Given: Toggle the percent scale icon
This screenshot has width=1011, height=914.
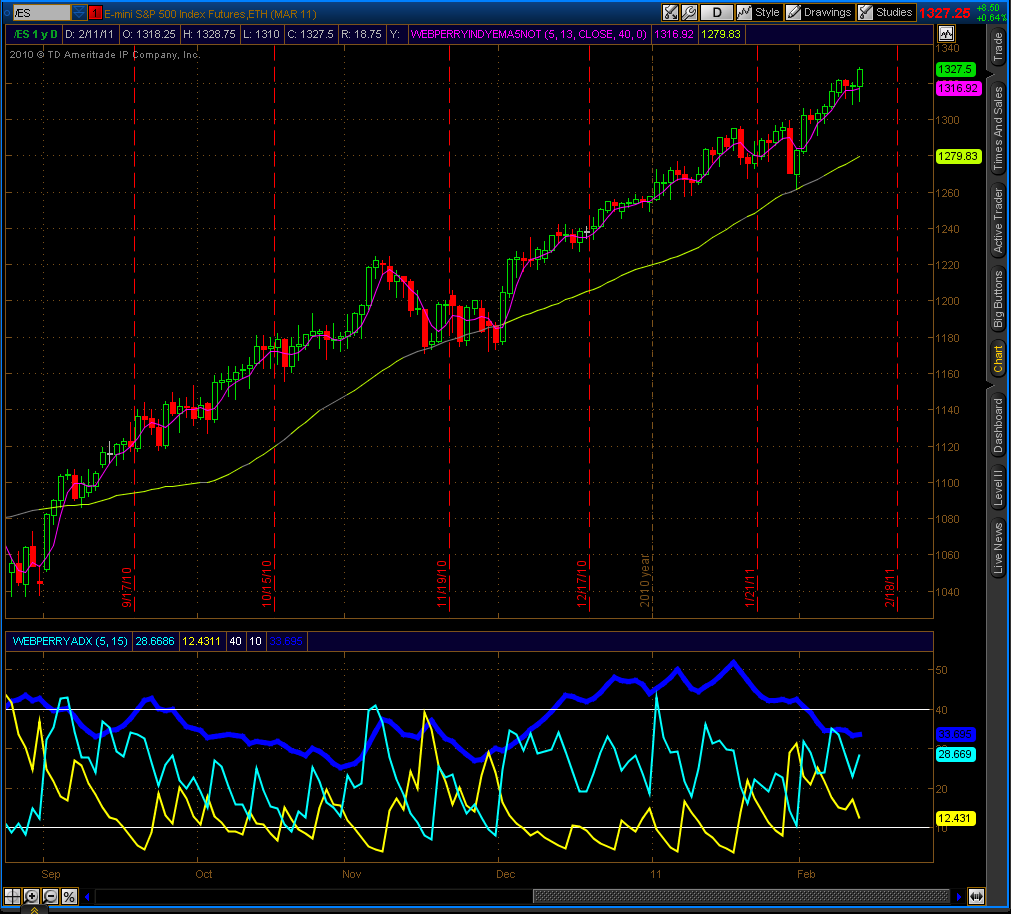Looking at the screenshot, I should [x=69, y=896].
